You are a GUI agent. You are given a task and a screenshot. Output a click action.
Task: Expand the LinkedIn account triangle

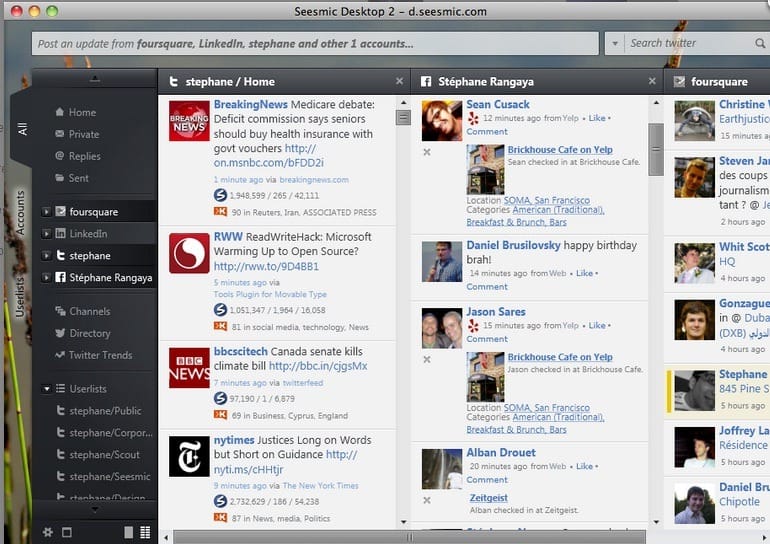pos(46,234)
